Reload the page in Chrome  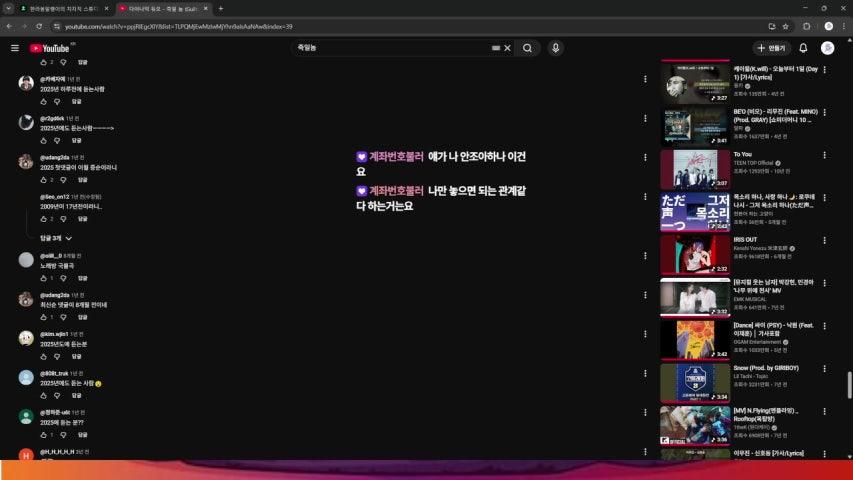pos(39,26)
